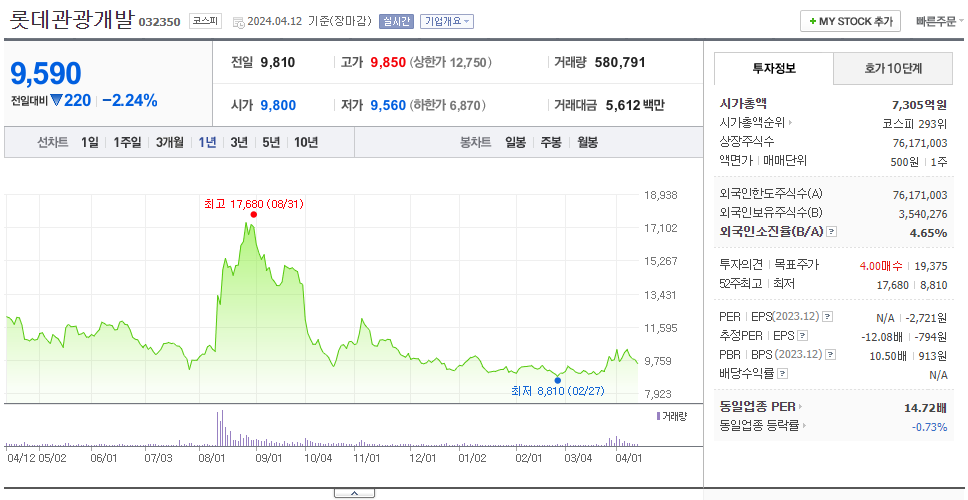The width and height of the screenshot is (968, 500).
Task: Click the 코스피 293위 ranking value
Action: pyautogui.click(x=915, y=123)
